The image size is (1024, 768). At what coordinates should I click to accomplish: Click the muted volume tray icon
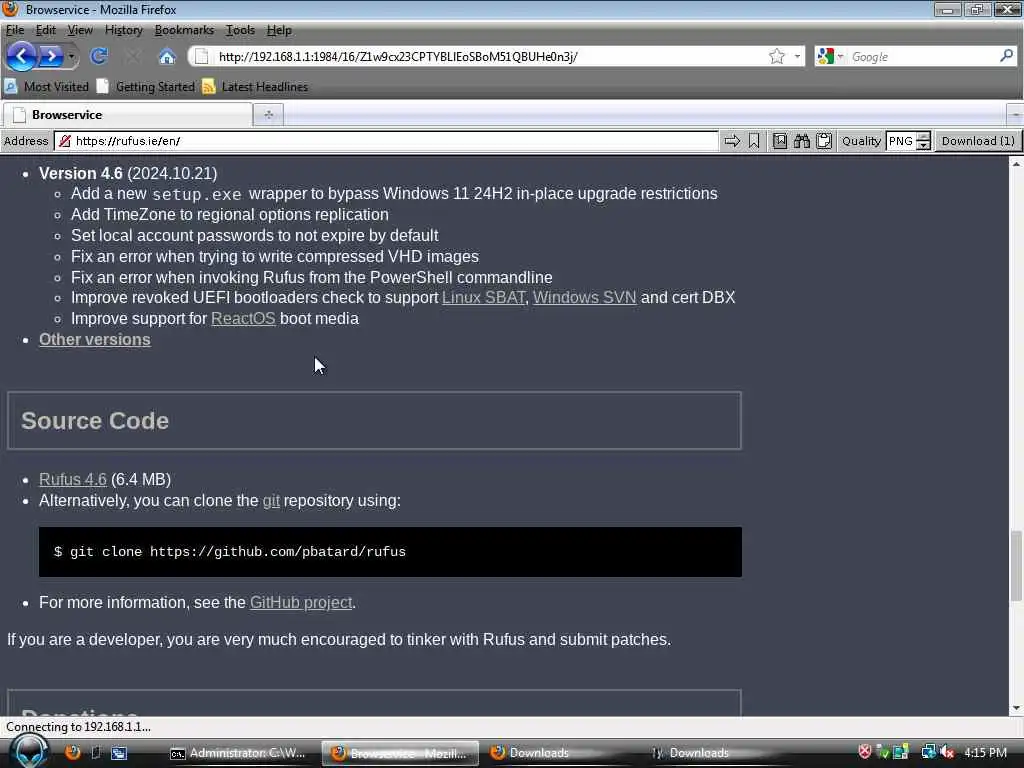[x=947, y=752]
